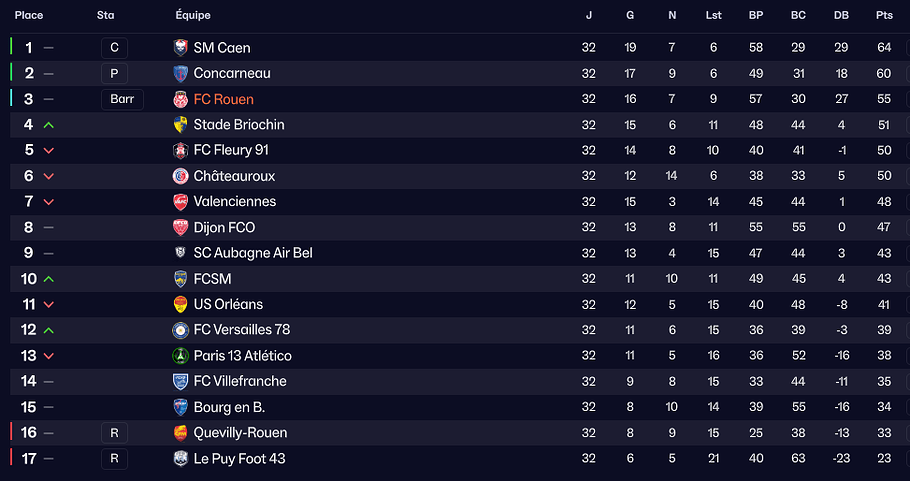Open the FC Rouen team link

(x=224, y=99)
